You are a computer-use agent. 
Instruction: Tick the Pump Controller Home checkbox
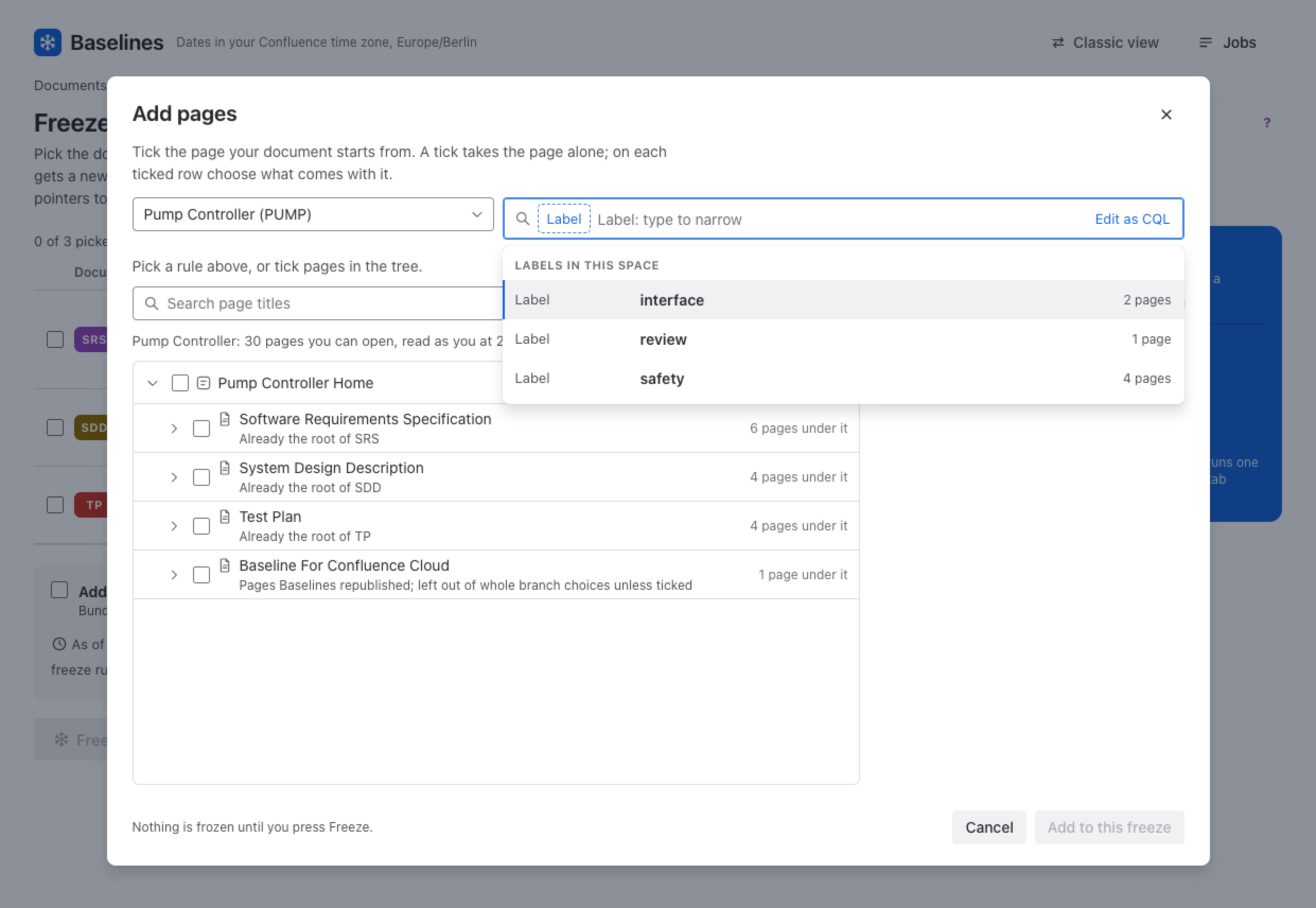coord(180,383)
